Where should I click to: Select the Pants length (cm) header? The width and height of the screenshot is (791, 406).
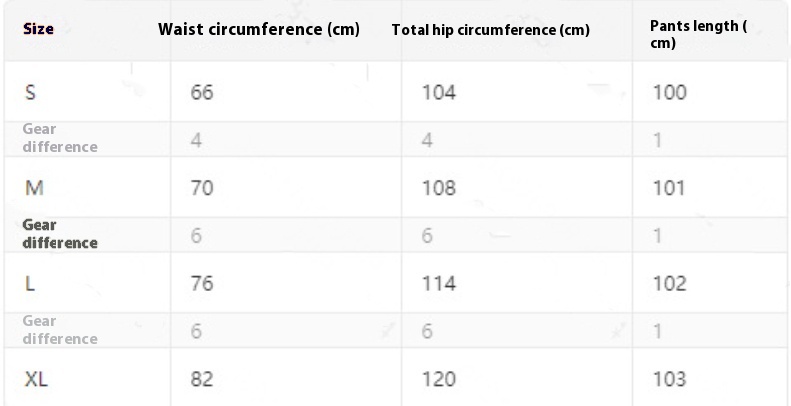point(698,34)
